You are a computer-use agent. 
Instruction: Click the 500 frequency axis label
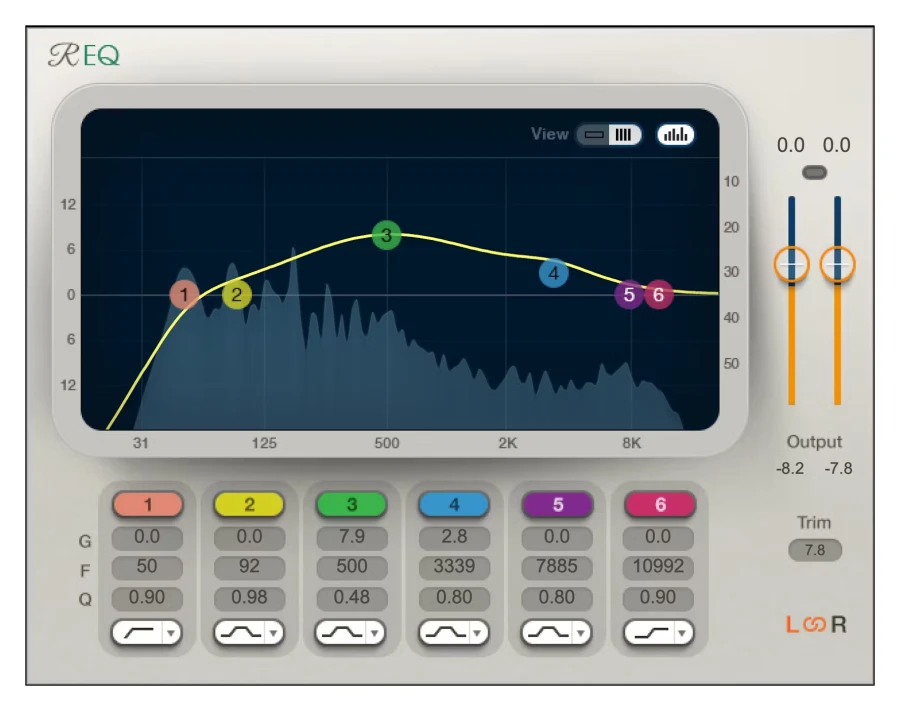pos(387,443)
